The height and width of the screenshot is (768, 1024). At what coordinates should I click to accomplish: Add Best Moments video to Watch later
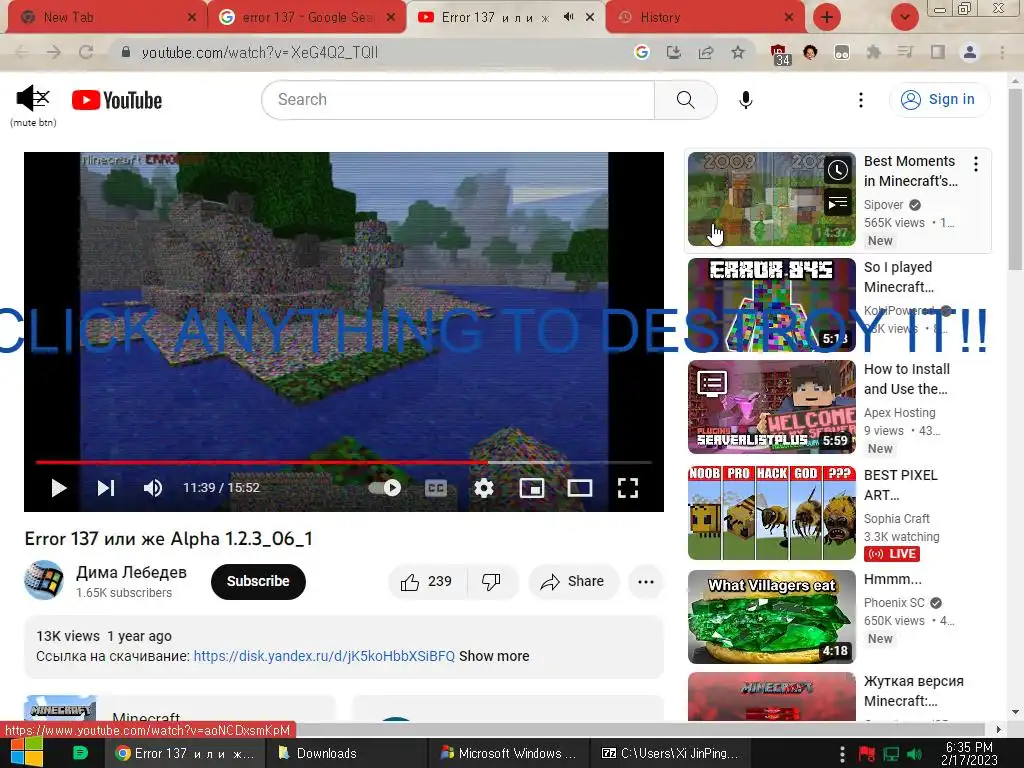click(837, 170)
